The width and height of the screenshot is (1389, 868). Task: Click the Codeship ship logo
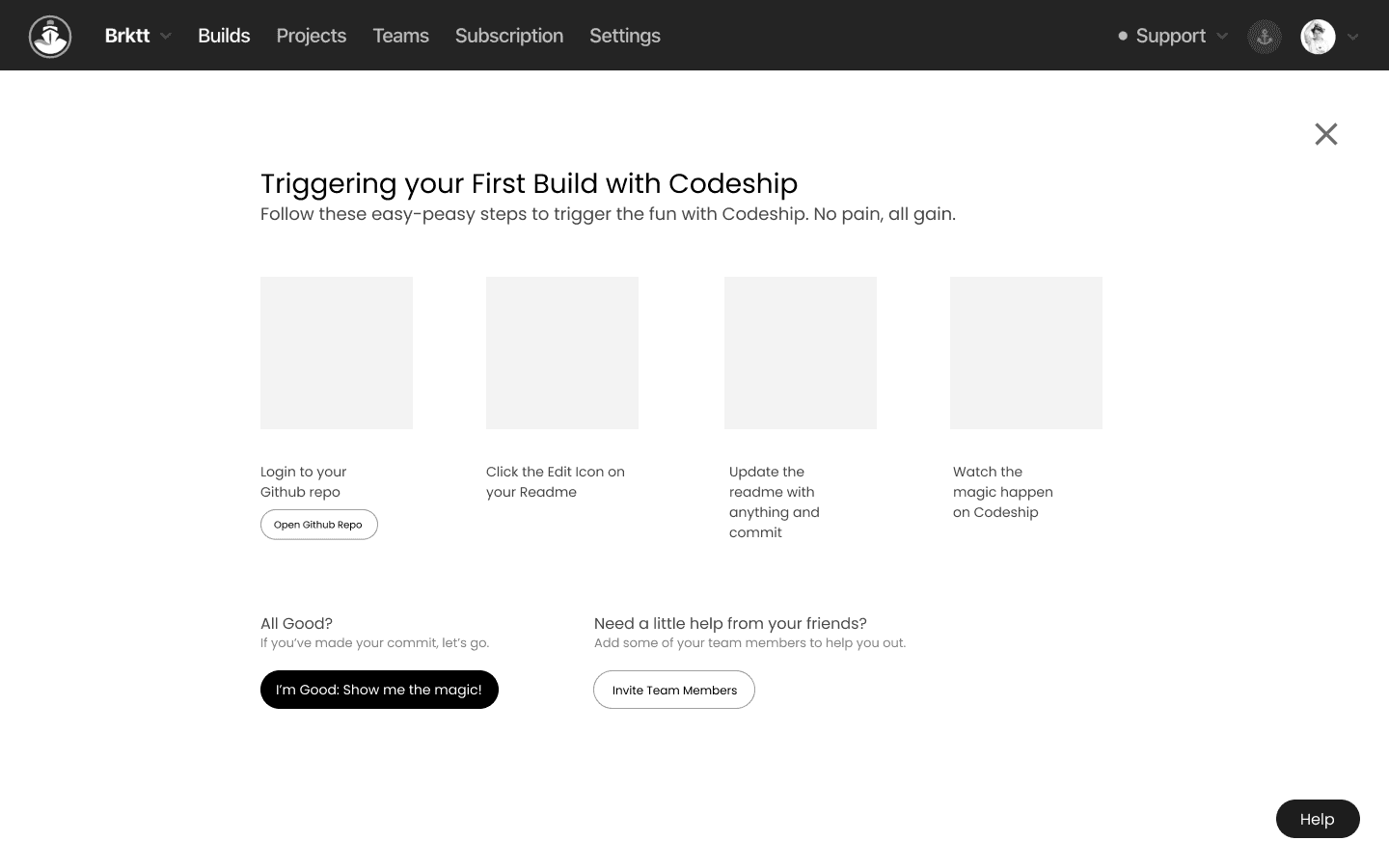click(50, 37)
